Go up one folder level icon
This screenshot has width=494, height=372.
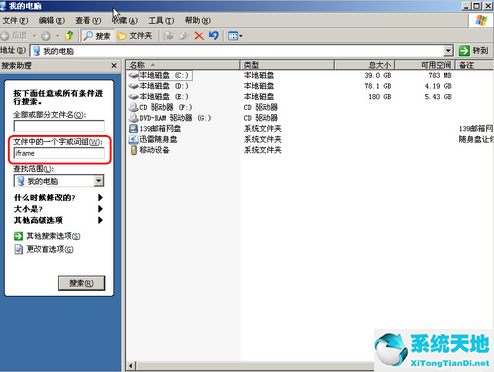69,35
